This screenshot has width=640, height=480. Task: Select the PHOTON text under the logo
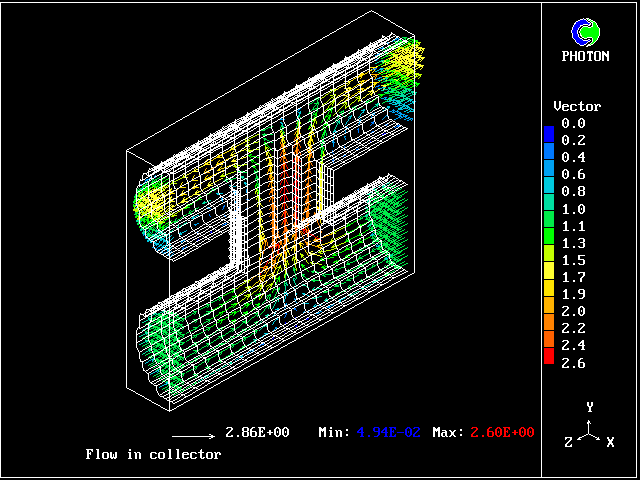tap(585, 57)
